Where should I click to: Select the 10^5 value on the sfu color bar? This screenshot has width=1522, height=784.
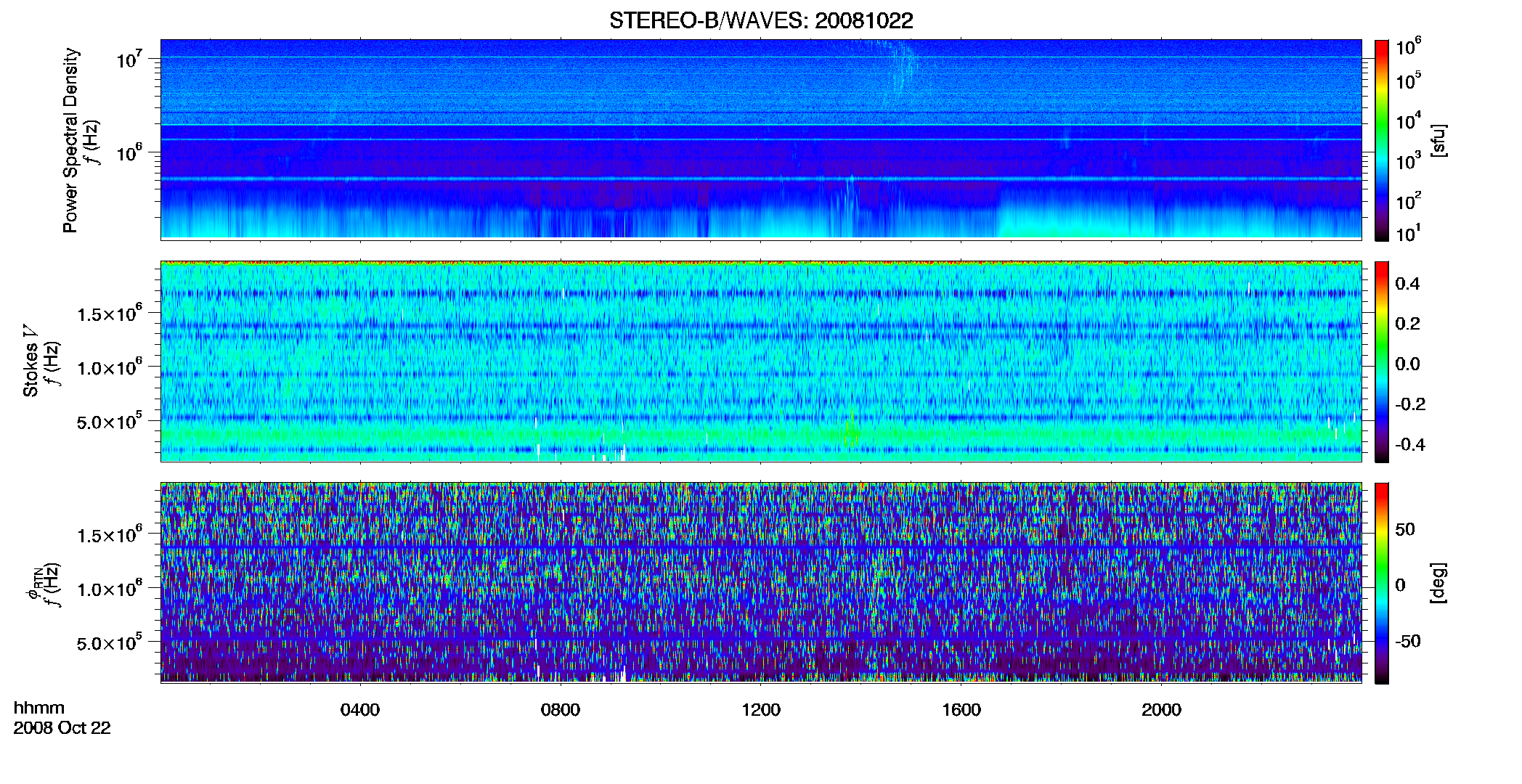1409,81
